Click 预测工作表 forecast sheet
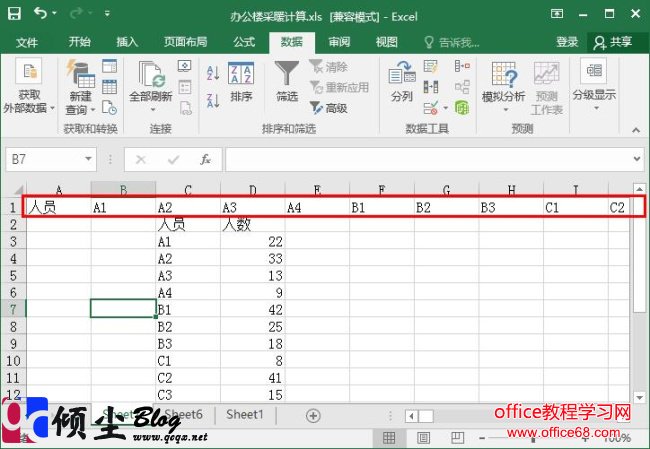Viewport: 650px width, 449px height. [x=546, y=88]
